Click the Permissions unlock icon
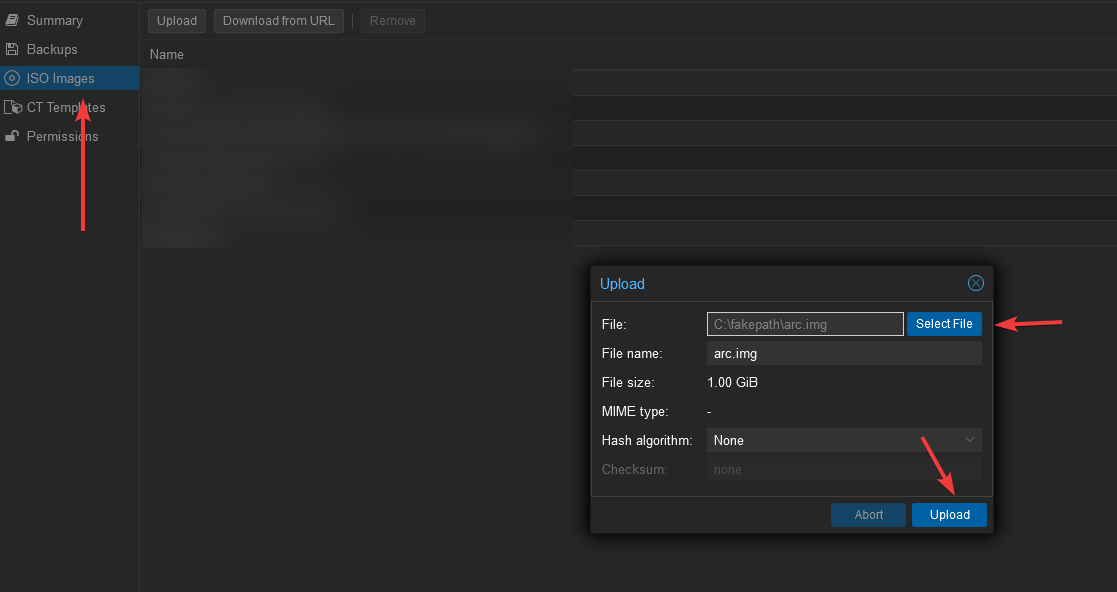1117x592 pixels. click(x=12, y=136)
